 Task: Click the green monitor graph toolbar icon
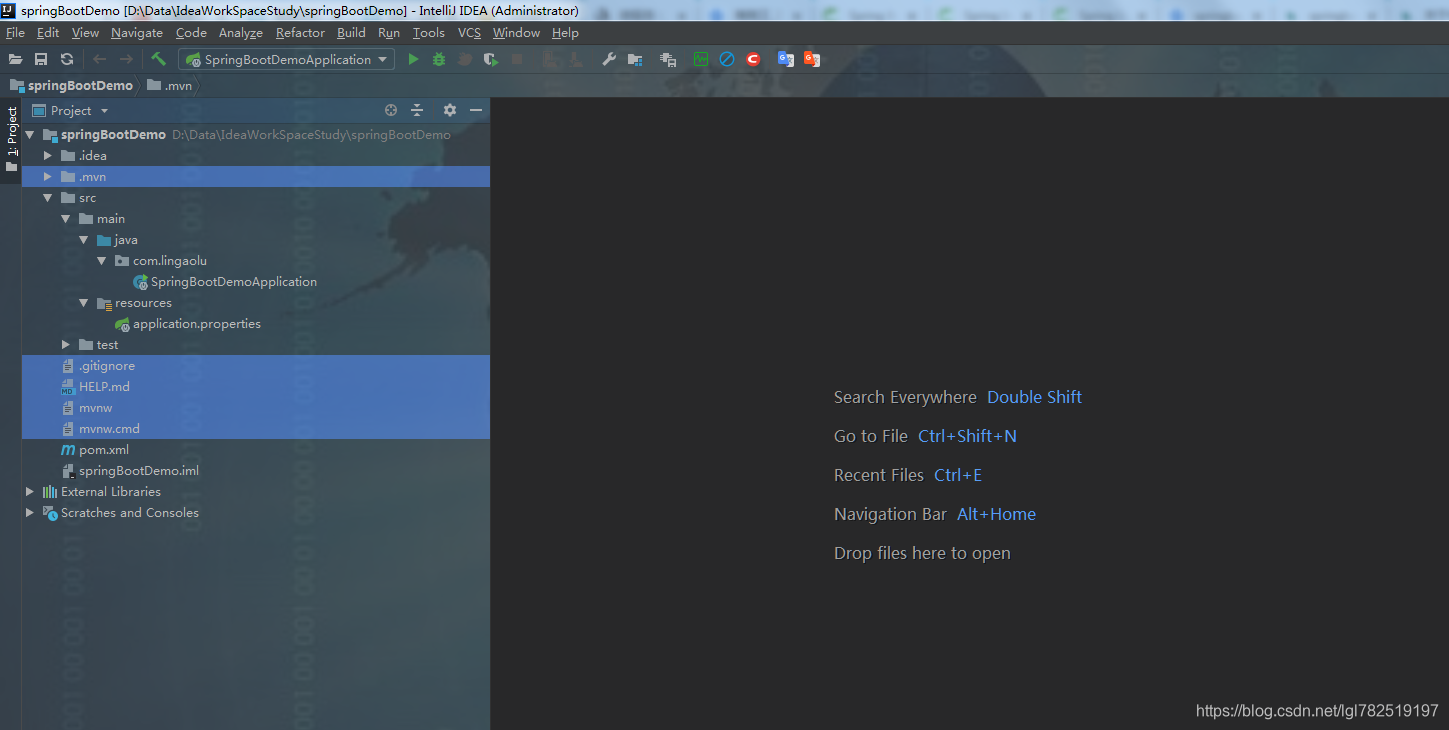point(701,59)
